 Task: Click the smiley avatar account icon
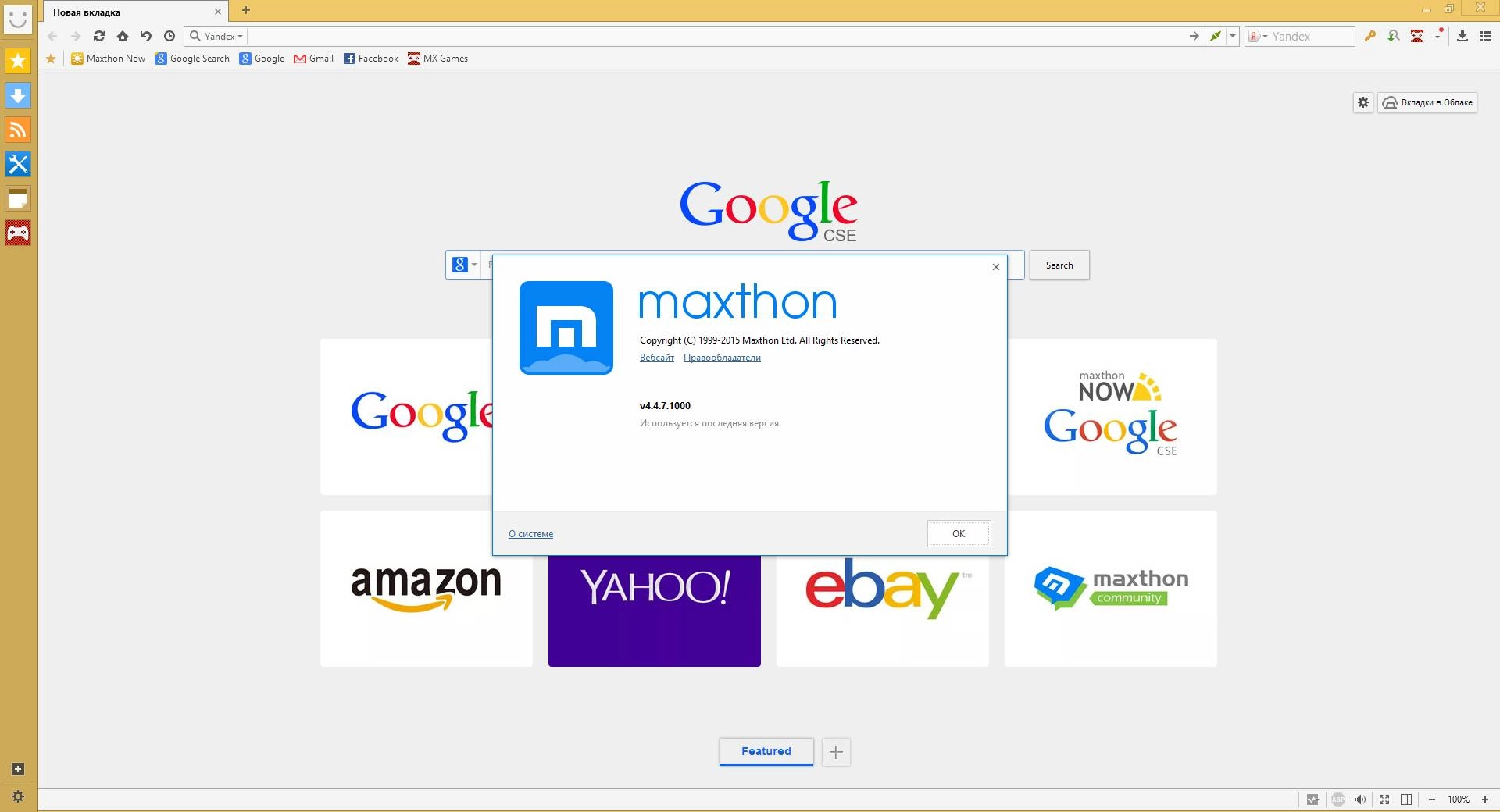point(18,18)
